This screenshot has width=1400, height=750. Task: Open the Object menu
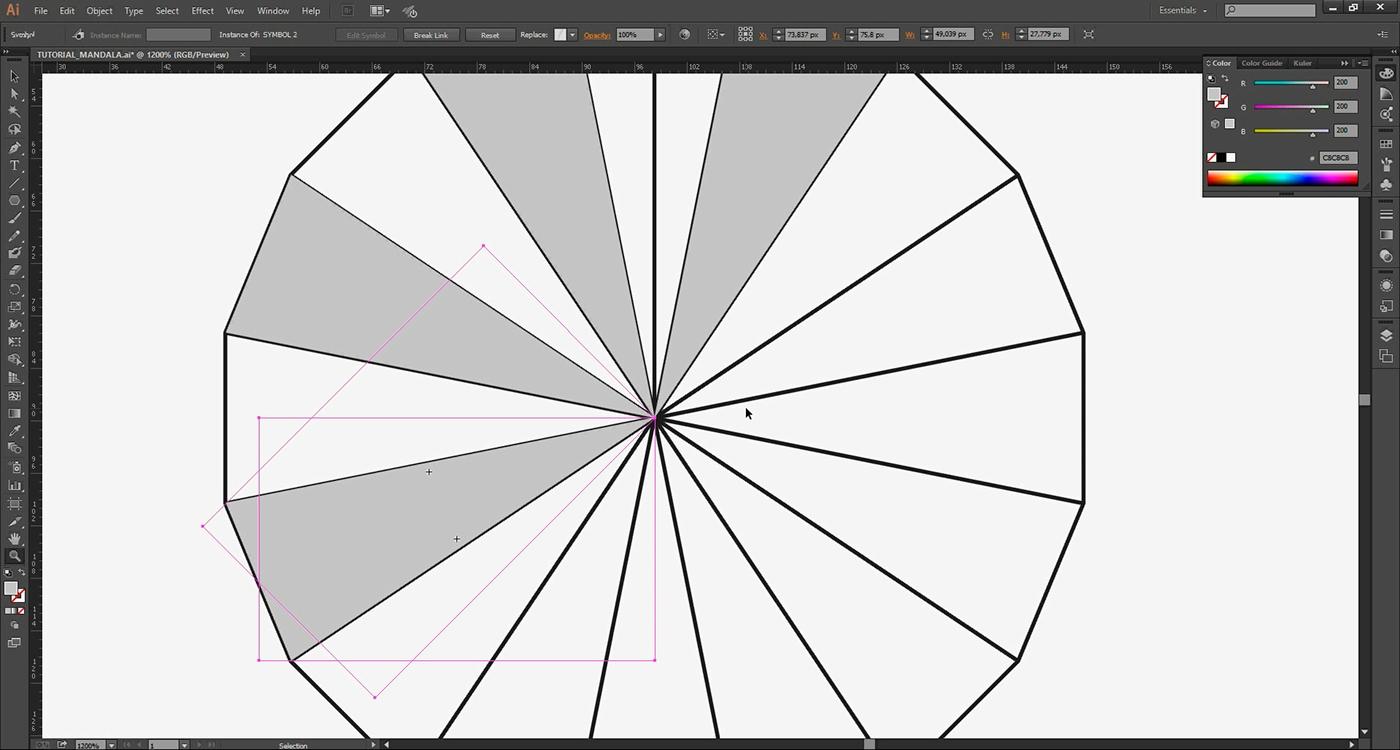point(99,11)
